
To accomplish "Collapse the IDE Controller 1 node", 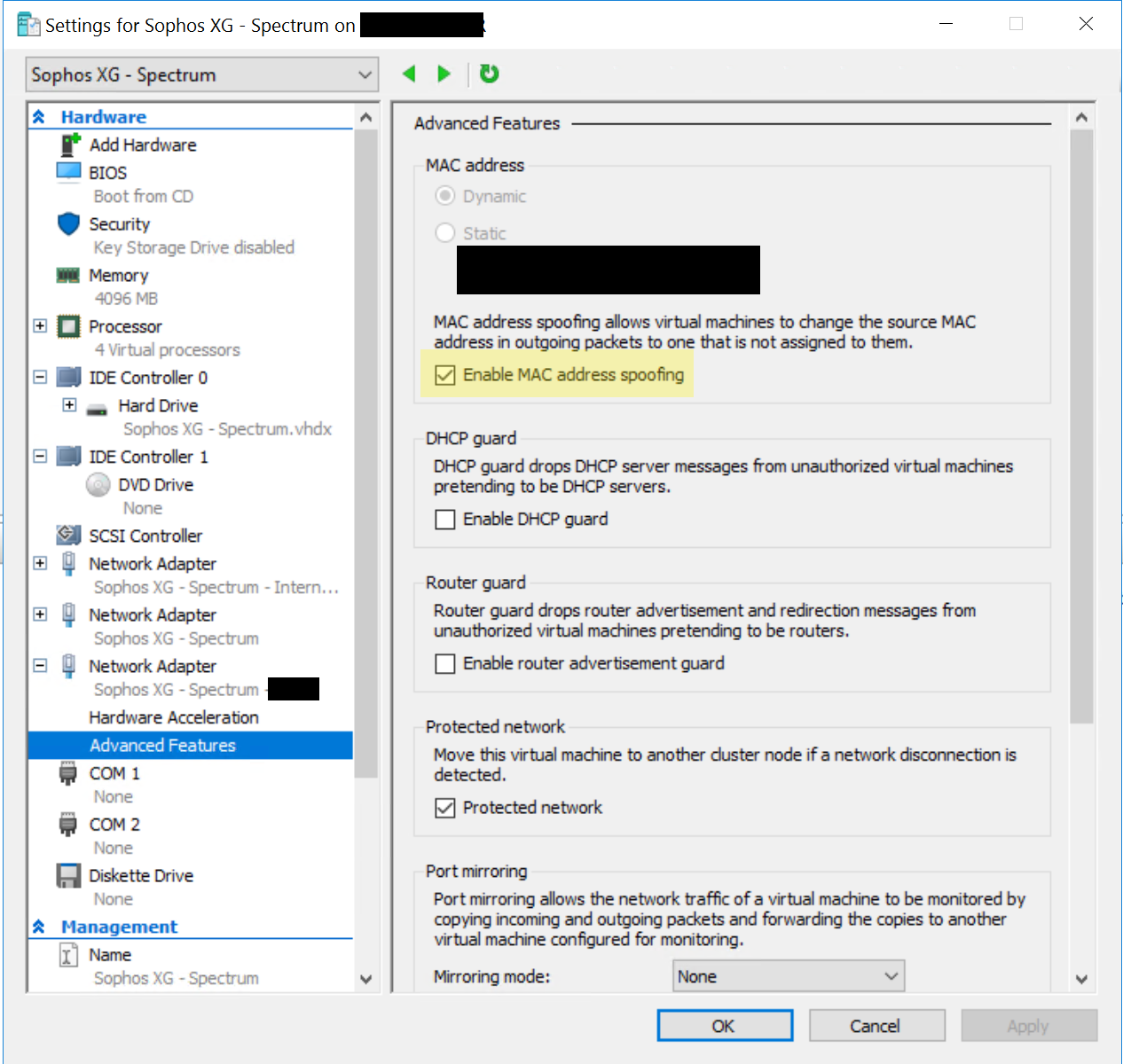I will click(x=40, y=457).
